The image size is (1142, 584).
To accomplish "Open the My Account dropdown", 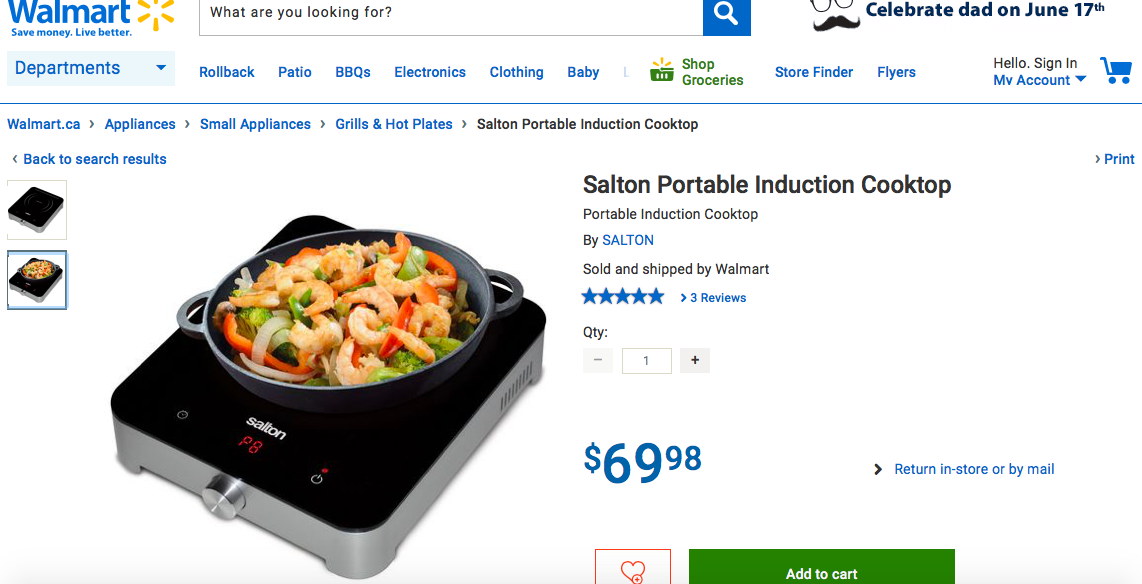I will pos(1039,80).
